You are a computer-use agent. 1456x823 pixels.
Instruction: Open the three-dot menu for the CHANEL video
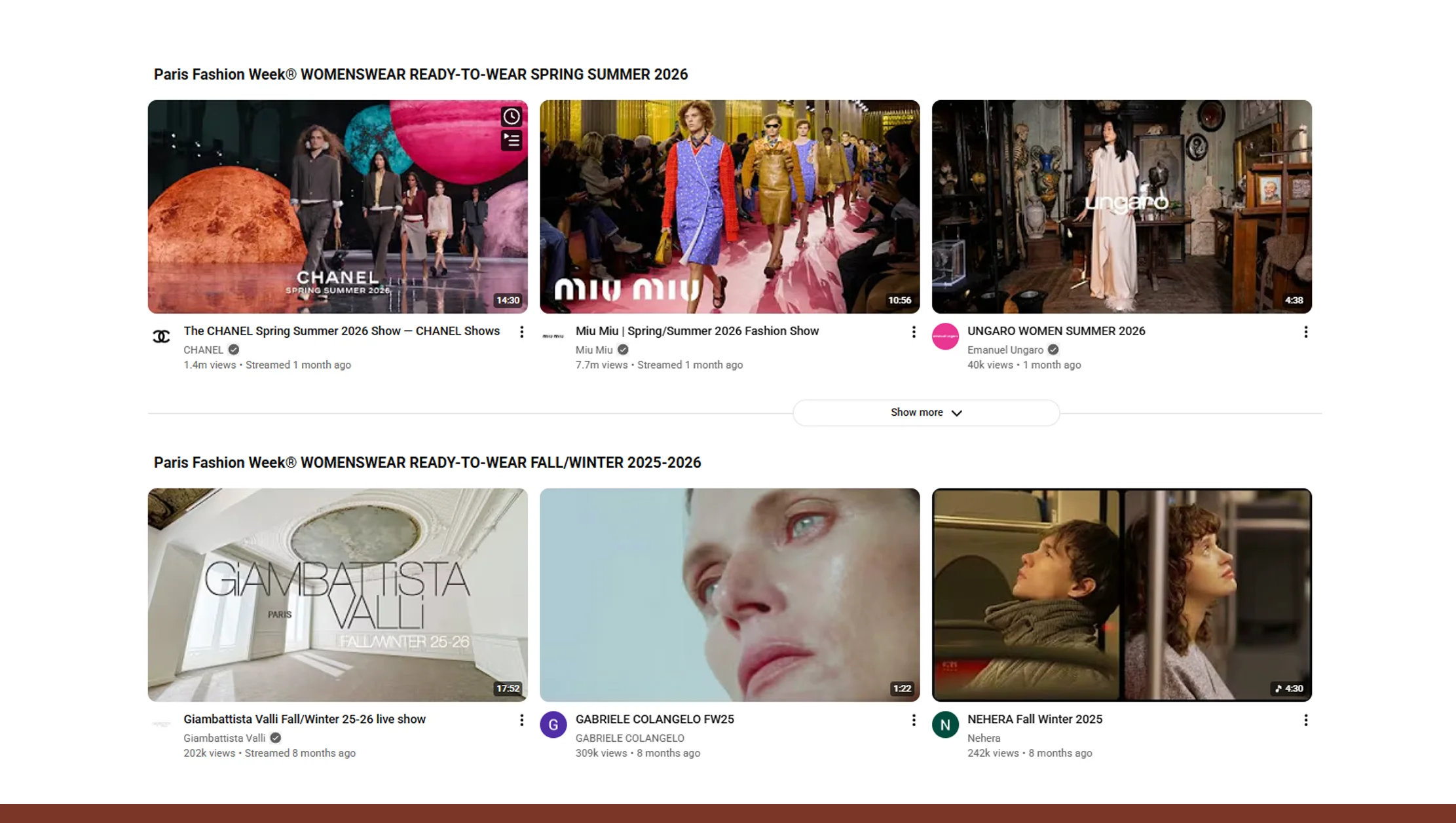[521, 332]
